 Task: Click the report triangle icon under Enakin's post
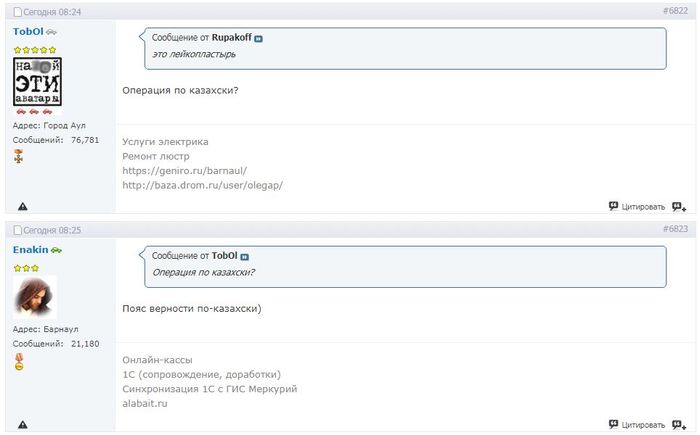22,425
